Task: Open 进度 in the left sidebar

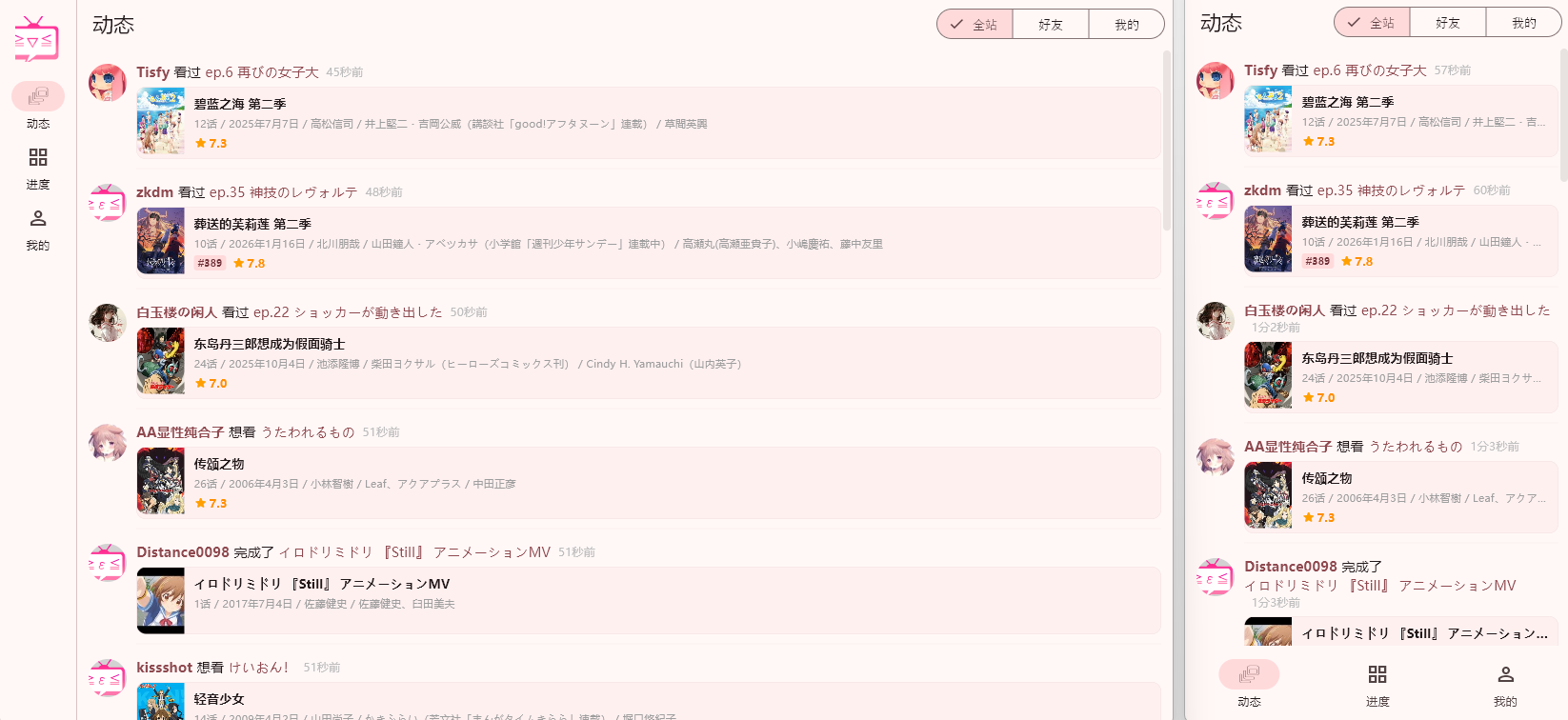Action: pyautogui.click(x=38, y=169)
